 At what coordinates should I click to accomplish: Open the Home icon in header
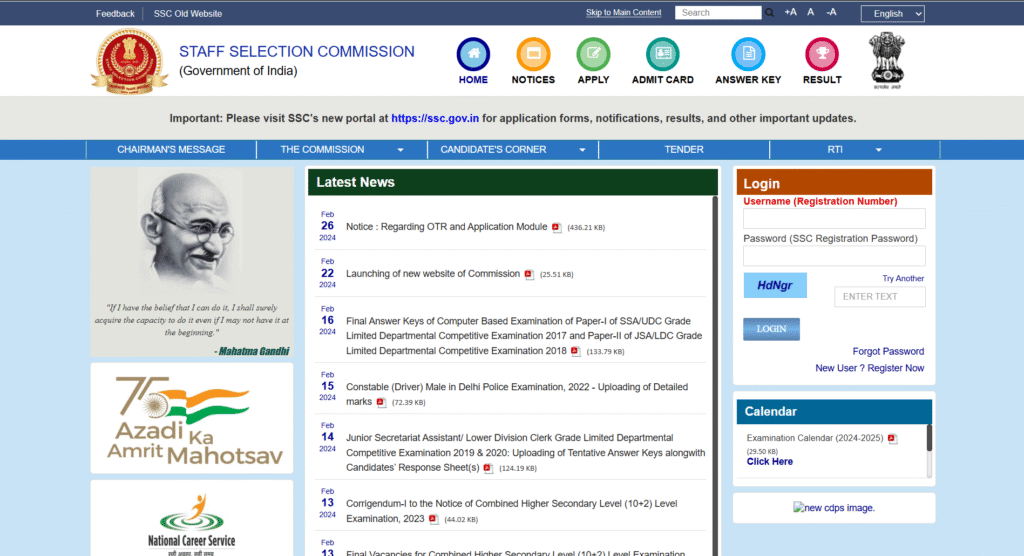coord(473,54)
